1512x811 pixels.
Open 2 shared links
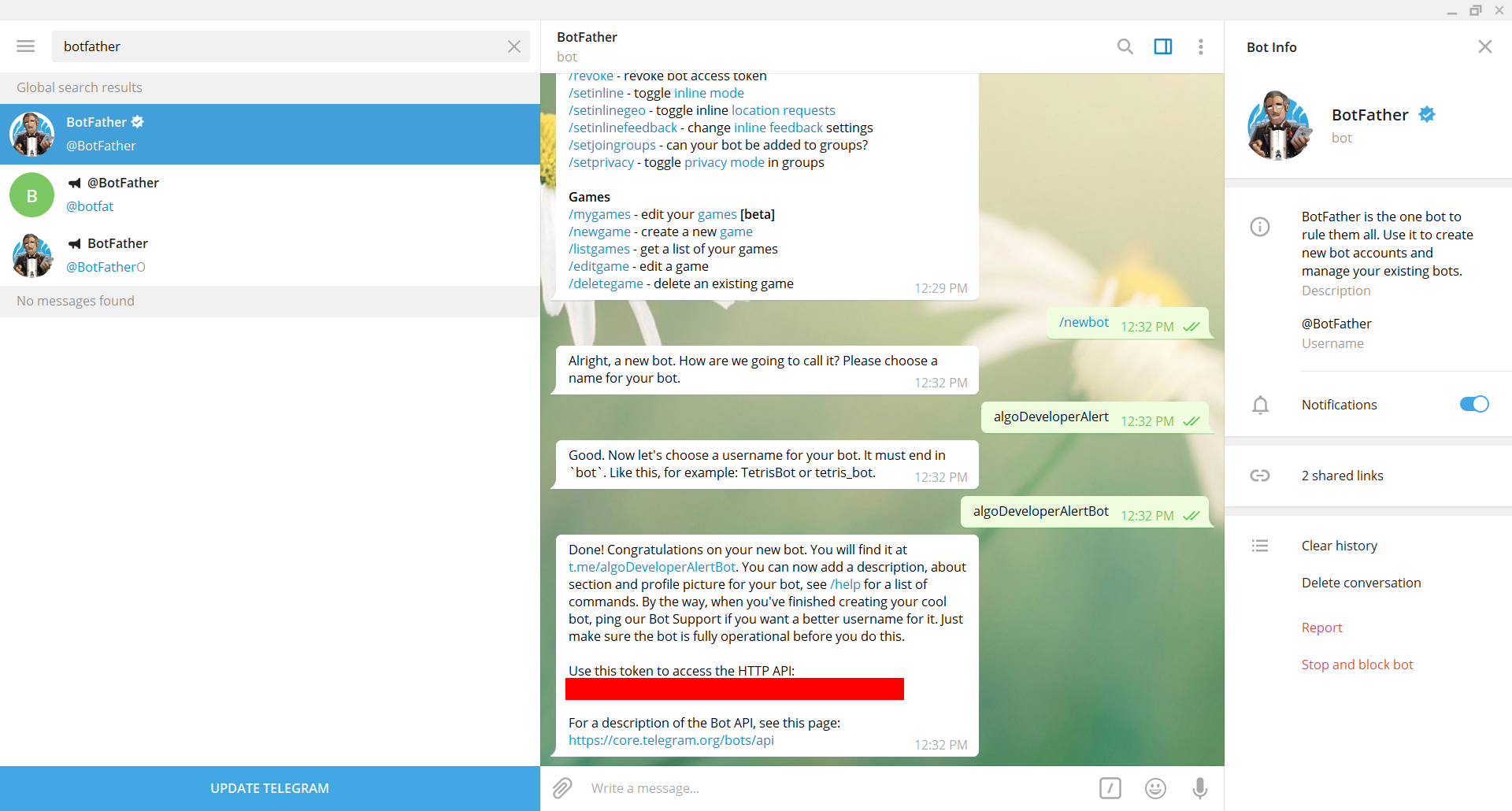[1342, 476]
